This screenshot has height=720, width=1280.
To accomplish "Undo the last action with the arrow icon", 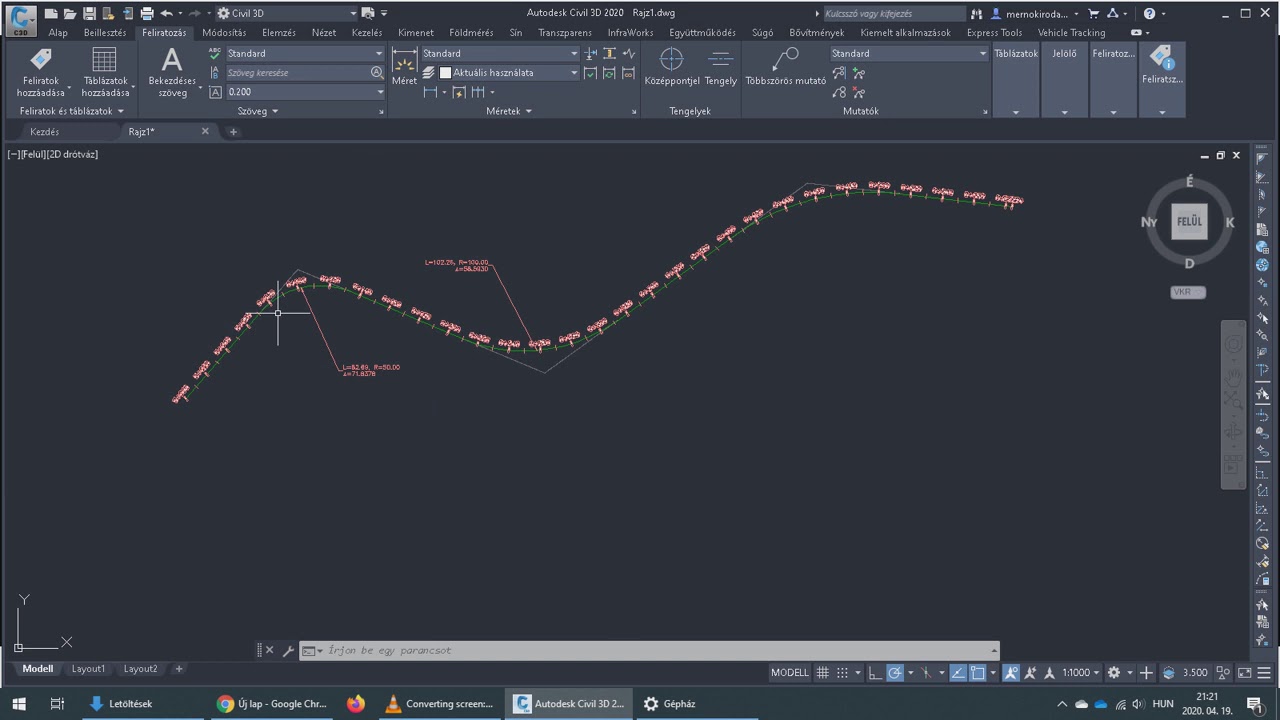I will [166, 14].
